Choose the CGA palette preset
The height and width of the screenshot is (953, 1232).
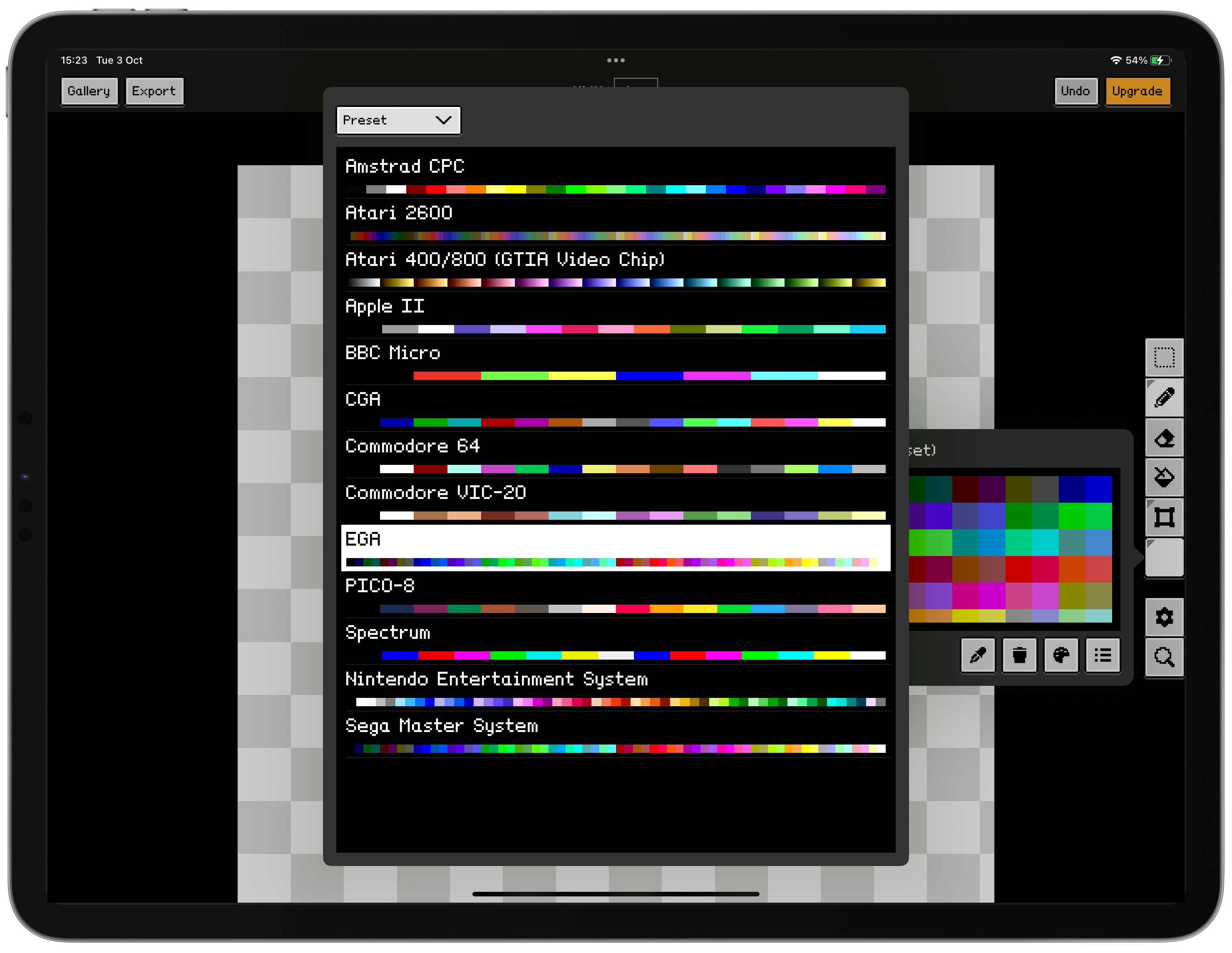(x=616, y=408)
